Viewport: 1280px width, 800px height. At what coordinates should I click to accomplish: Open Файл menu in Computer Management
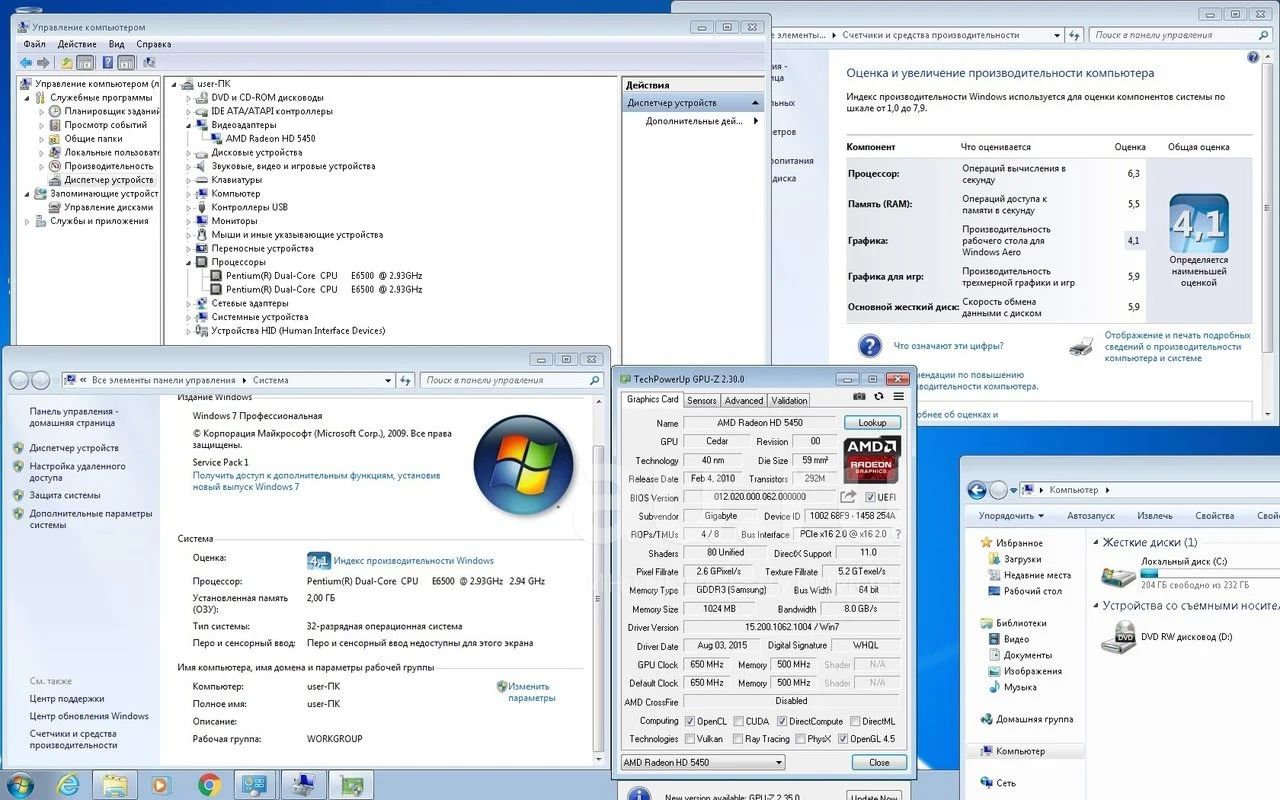tap(34, 44)
